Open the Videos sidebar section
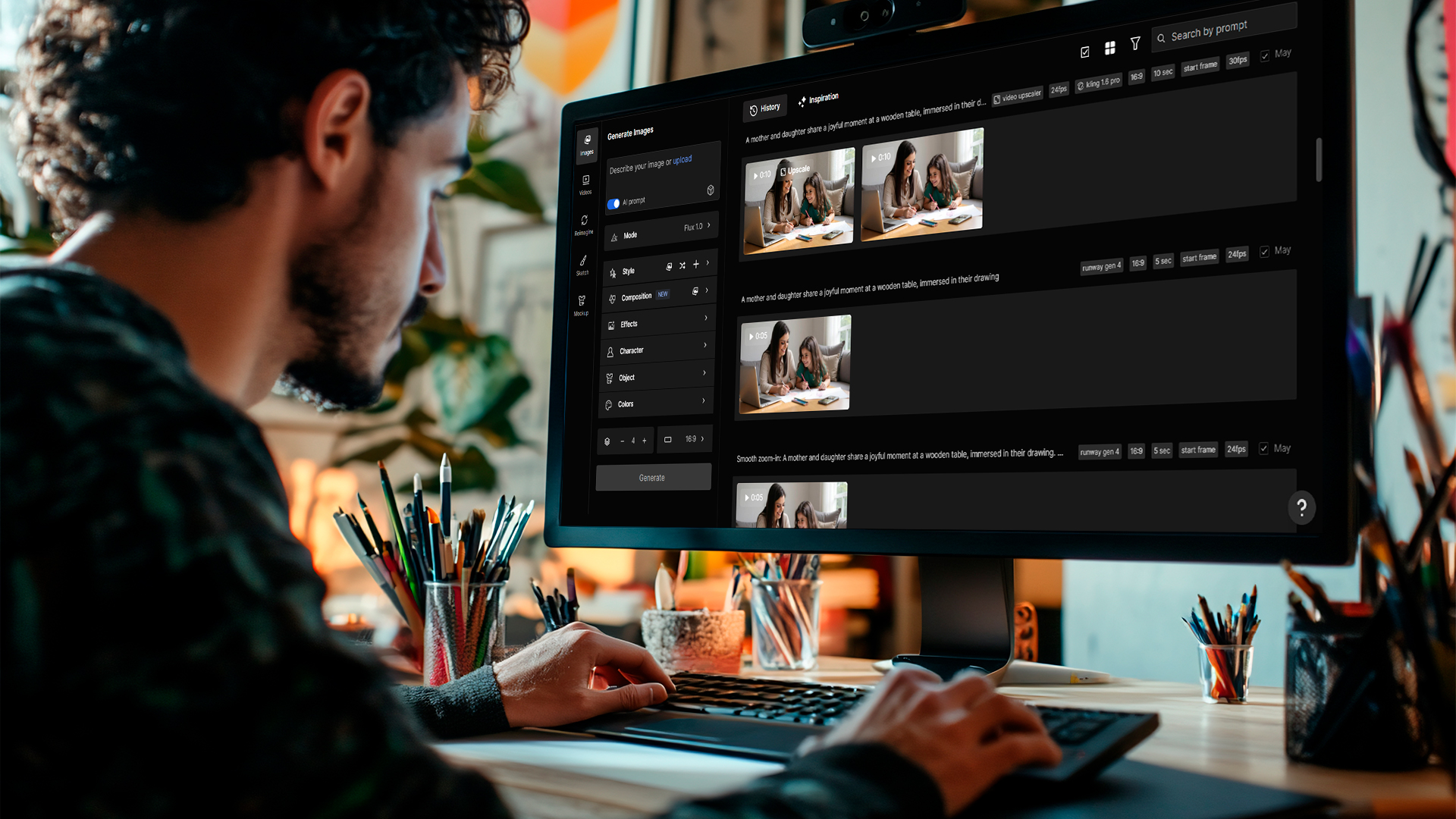The image size is (1456, 819). [585, 184]
